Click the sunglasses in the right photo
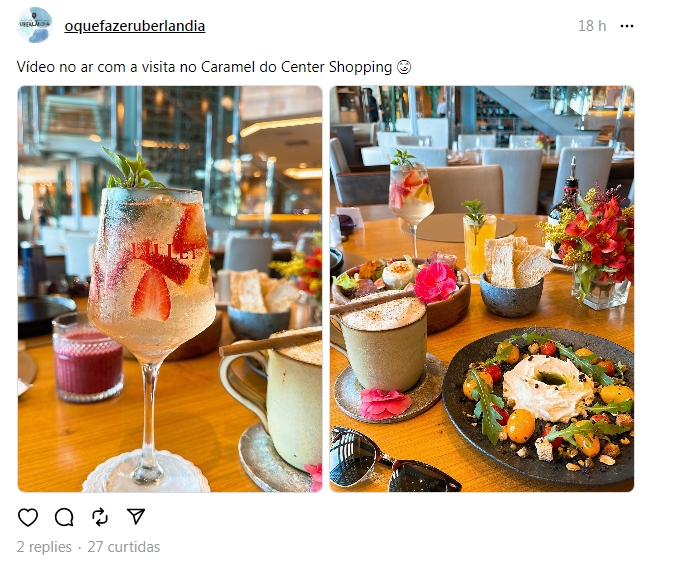Viewport: 690px width, 572px height. click(392, 462)
